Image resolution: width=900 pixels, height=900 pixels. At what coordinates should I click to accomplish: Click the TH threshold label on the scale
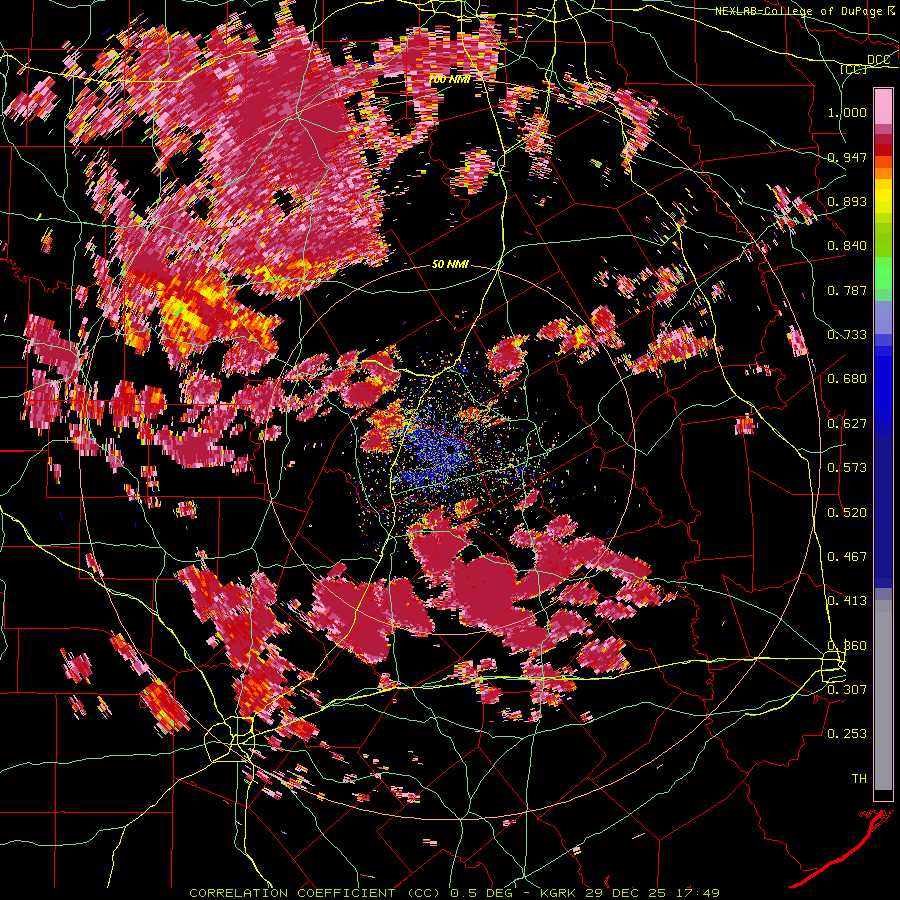(x=859, y=778)
